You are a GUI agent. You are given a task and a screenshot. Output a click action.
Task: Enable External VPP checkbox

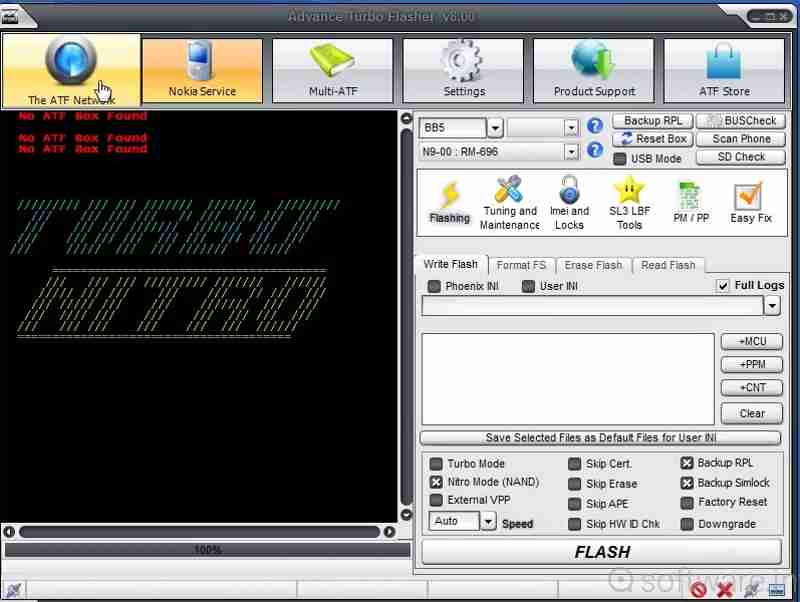click(x=436, y=500)
